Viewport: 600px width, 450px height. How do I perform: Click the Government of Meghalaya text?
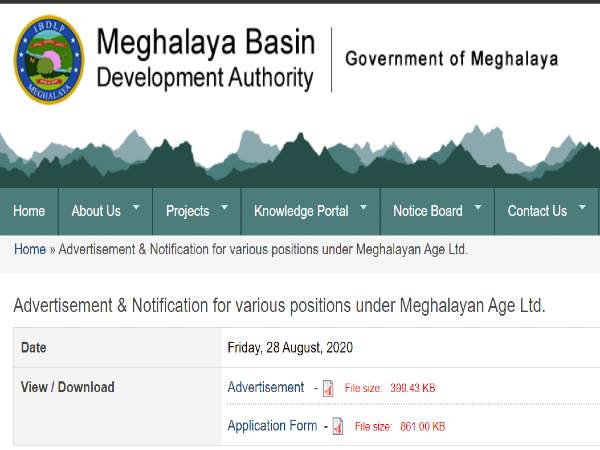(x=451, y=58)
